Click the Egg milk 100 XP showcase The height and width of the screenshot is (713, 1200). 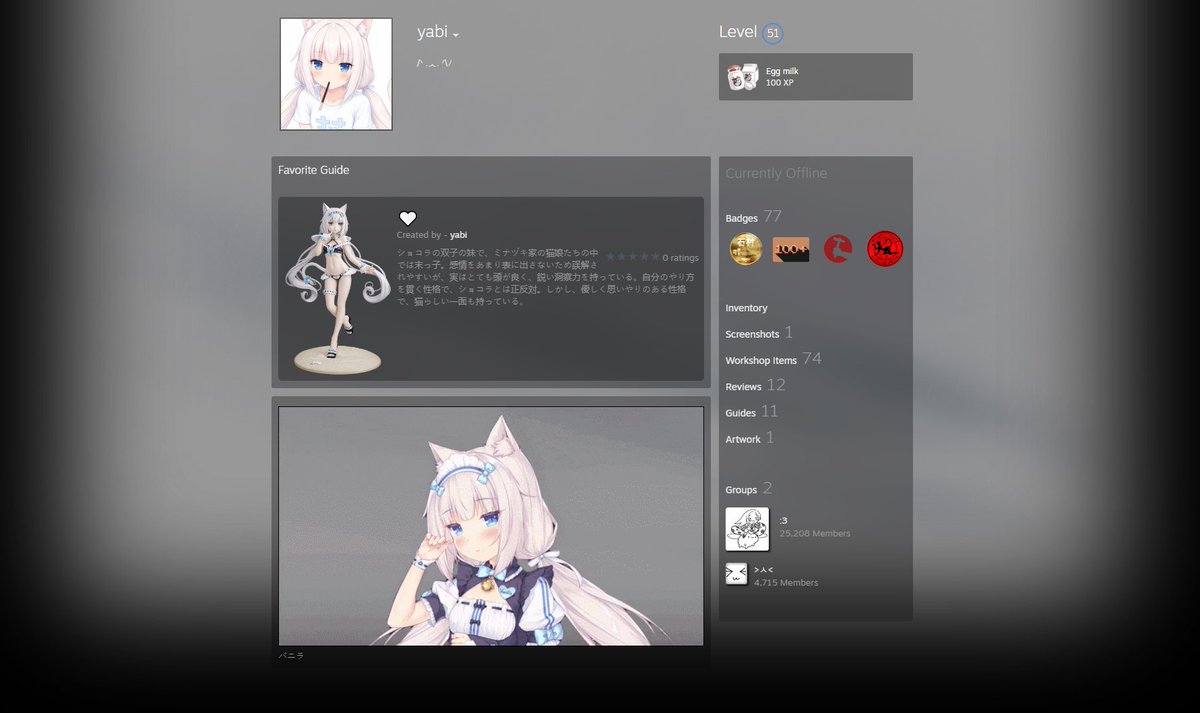pos(816,77)
